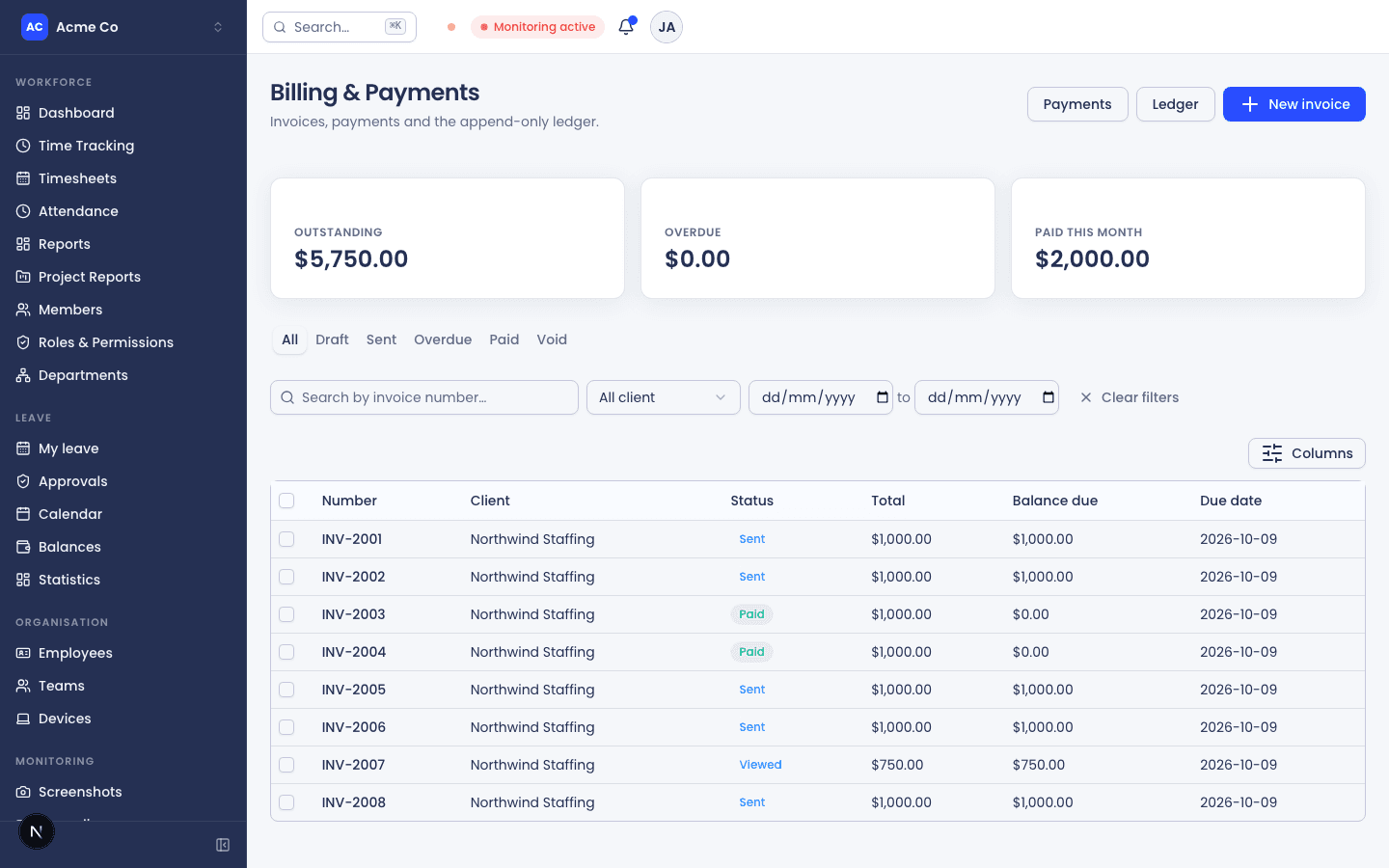Open the end date calendar picker icon

1049,397
